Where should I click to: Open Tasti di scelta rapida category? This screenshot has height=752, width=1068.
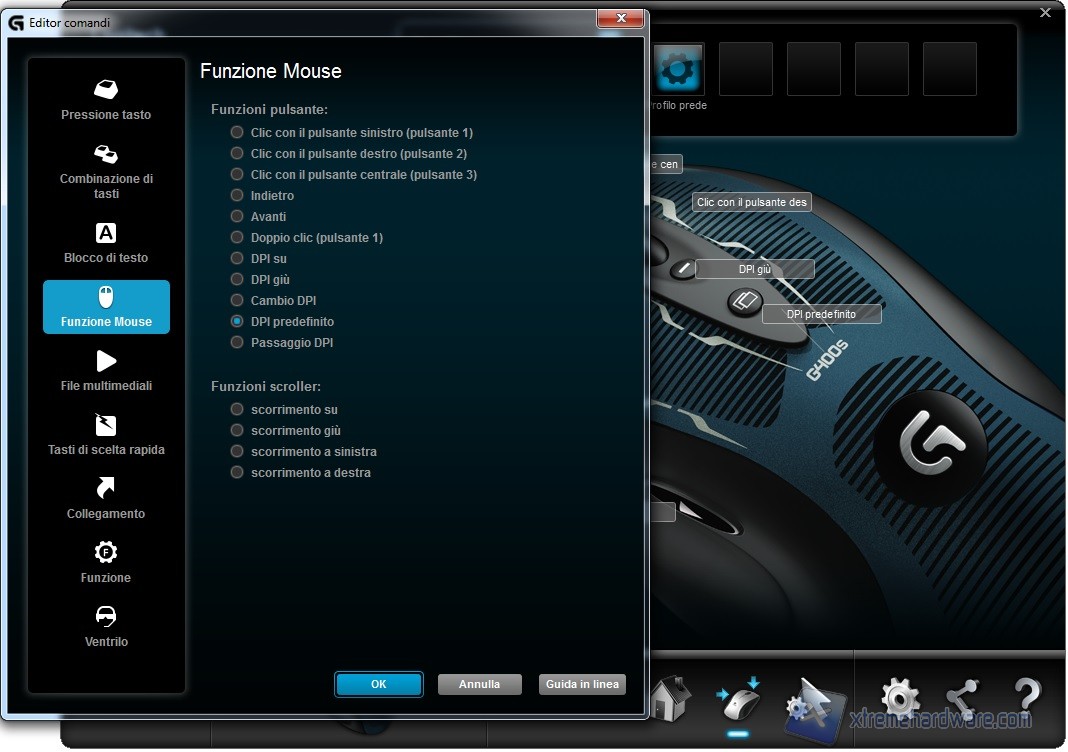(106, 434)
